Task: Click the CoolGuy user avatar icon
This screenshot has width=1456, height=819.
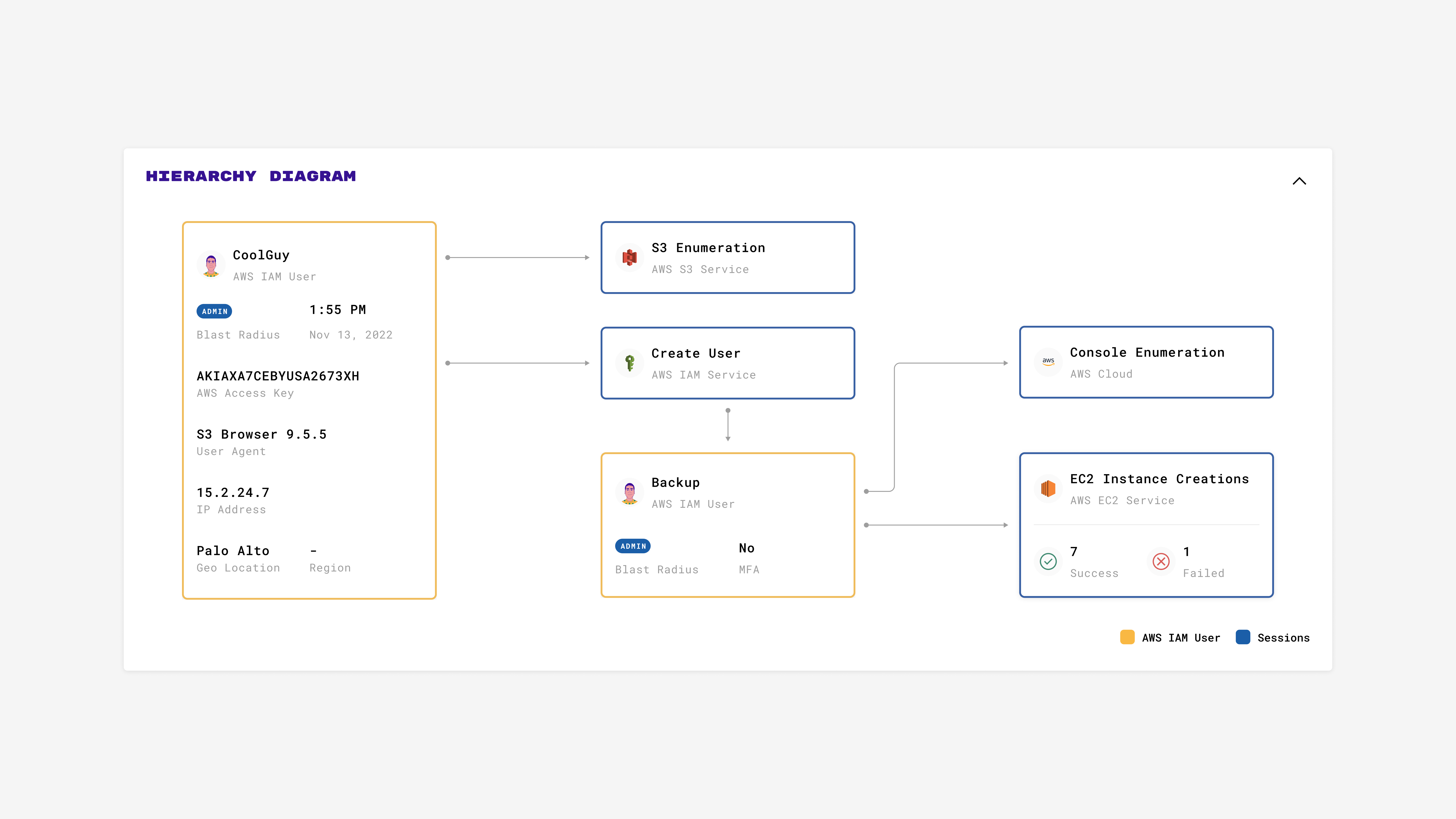Action: coord(211,265)
